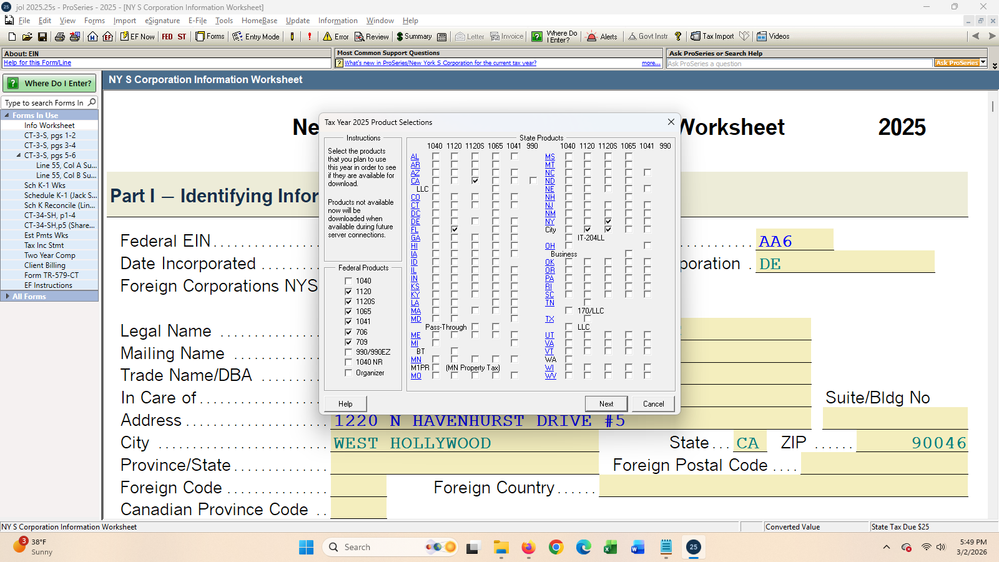Click the Error warning triangle icon

click(x=335, y=36)
